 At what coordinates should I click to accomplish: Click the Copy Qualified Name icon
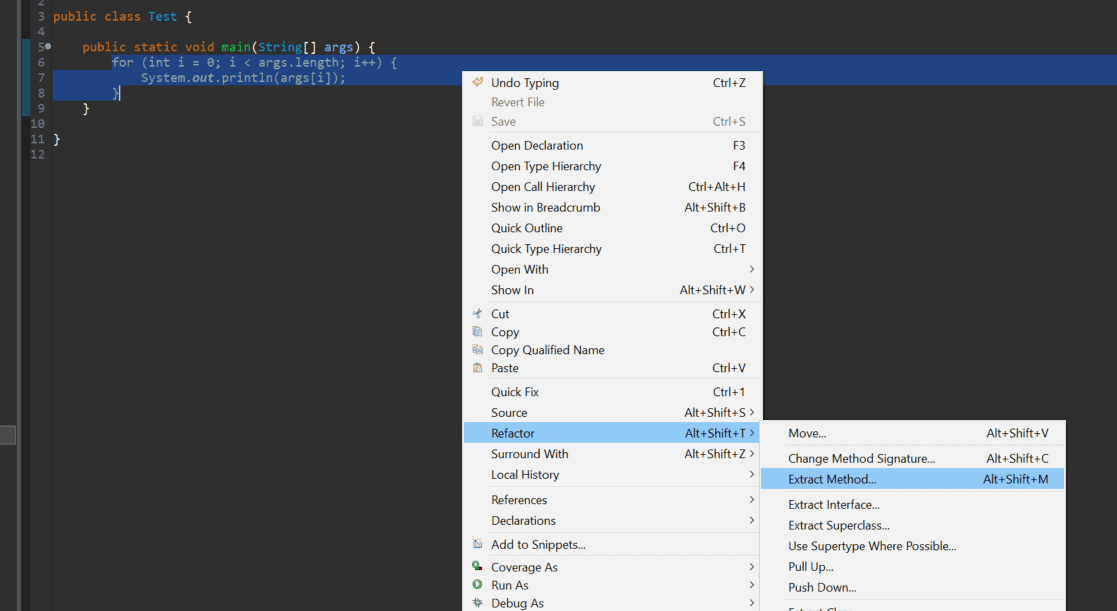click(477, 349)
